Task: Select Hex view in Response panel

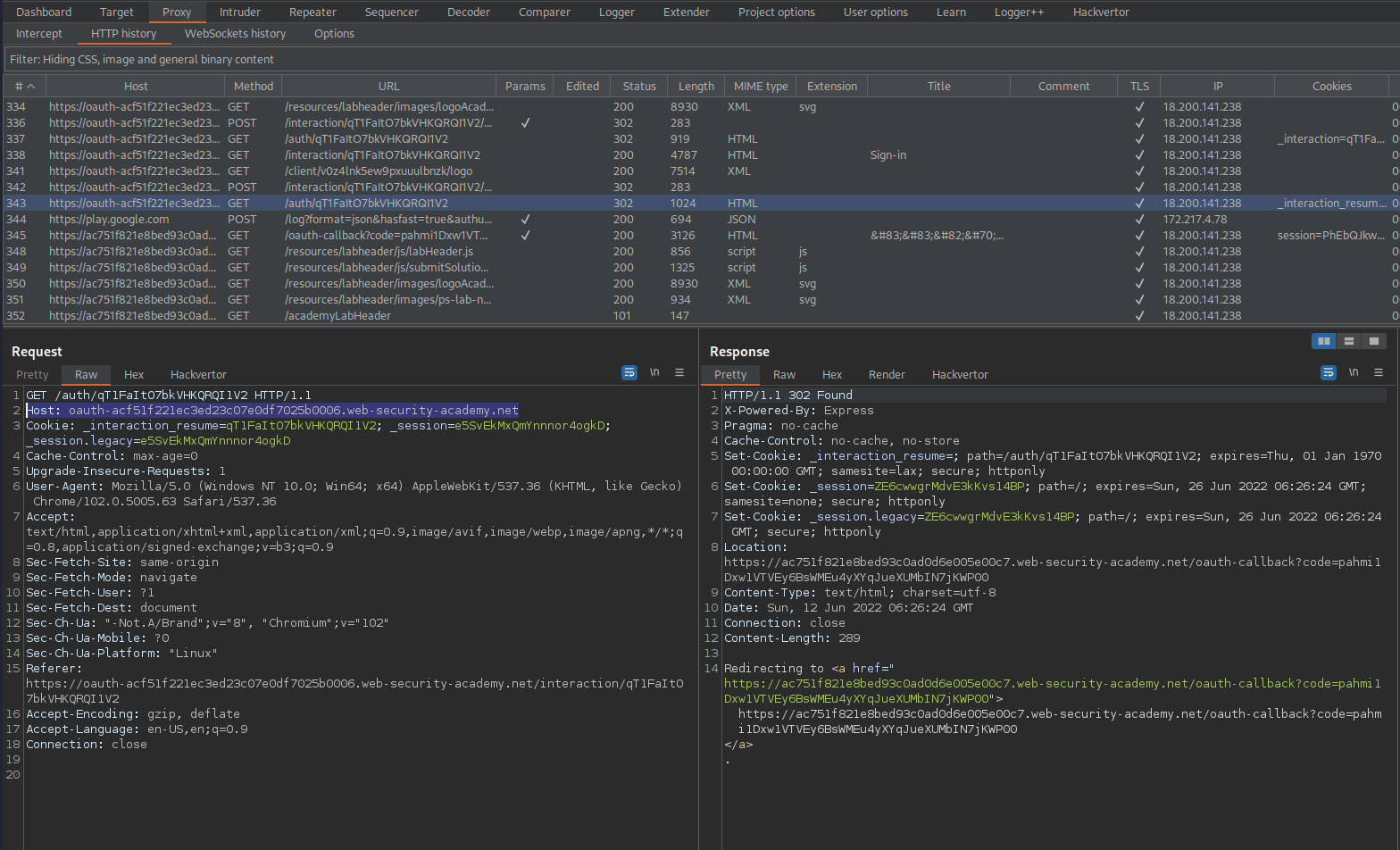Action: coord(832,375)
